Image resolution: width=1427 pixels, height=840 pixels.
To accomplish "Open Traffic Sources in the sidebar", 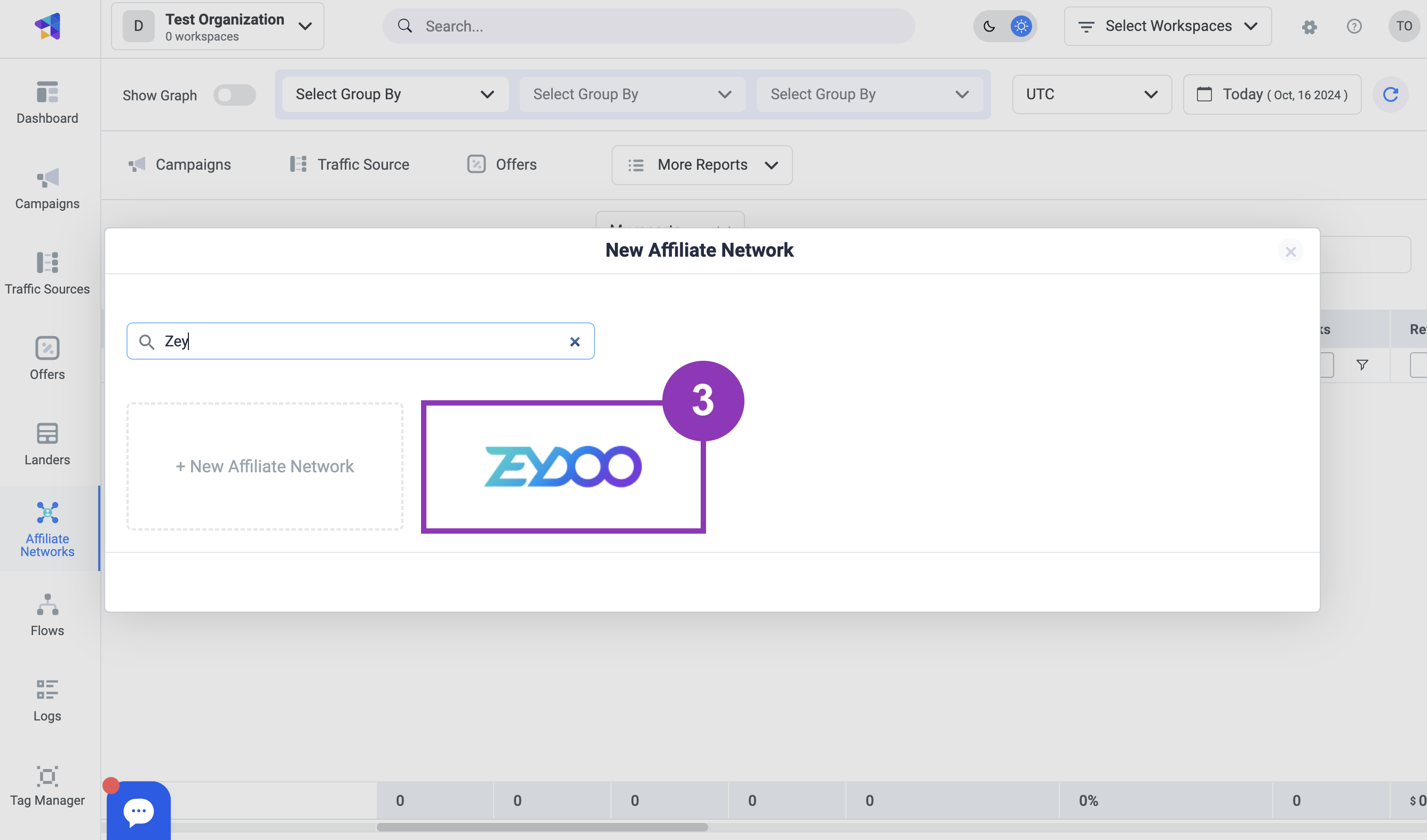I will pyautogui.click(x=47, y=274).
